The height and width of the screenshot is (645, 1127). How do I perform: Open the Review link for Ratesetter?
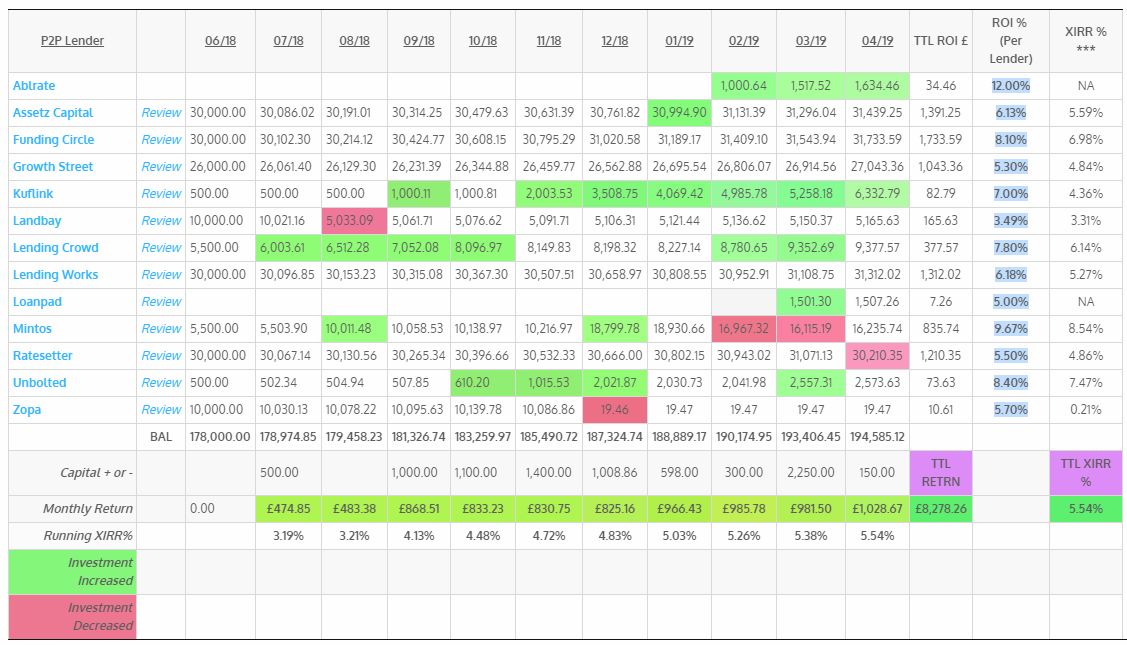(161, 356)
